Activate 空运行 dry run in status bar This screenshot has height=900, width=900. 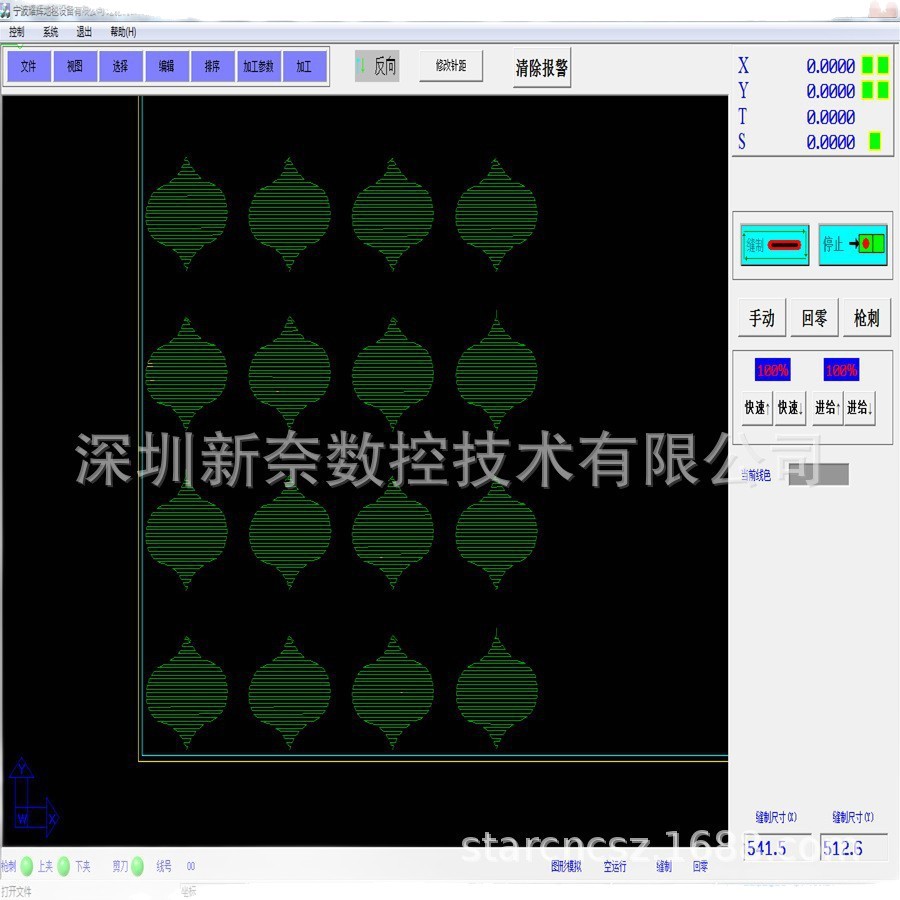click(x=615, y=867)
